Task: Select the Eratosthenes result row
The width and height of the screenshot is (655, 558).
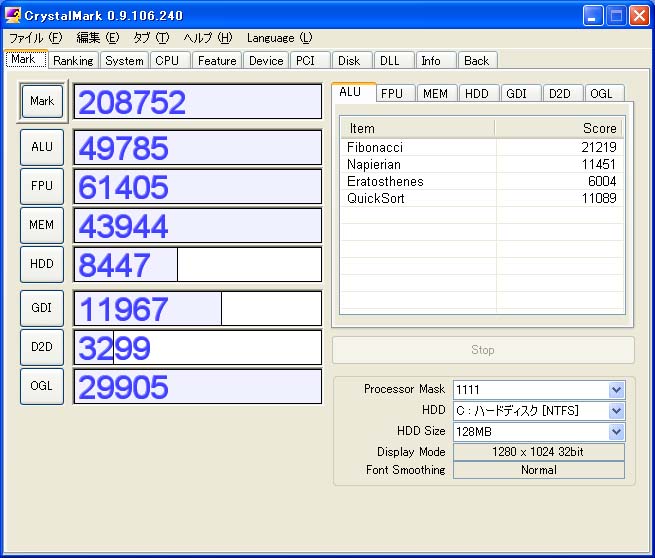Action: point(482,181)
